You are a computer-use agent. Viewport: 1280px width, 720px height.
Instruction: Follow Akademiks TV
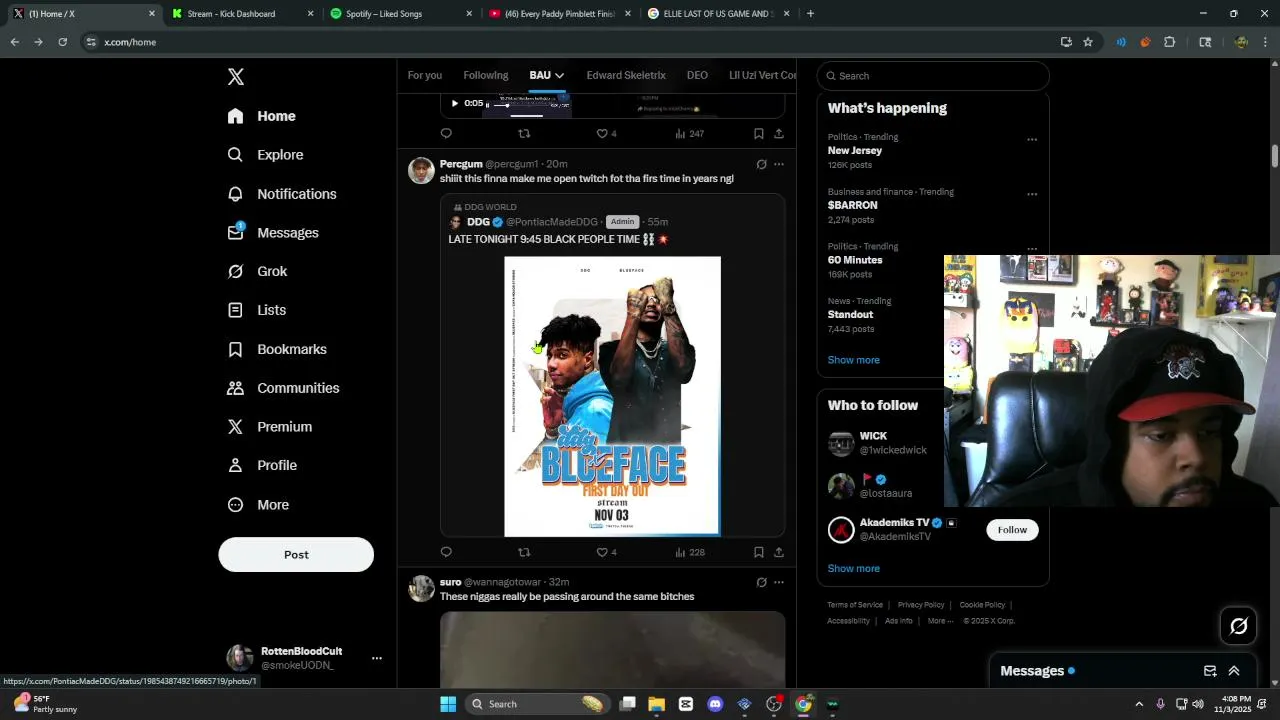point(1012,530)
